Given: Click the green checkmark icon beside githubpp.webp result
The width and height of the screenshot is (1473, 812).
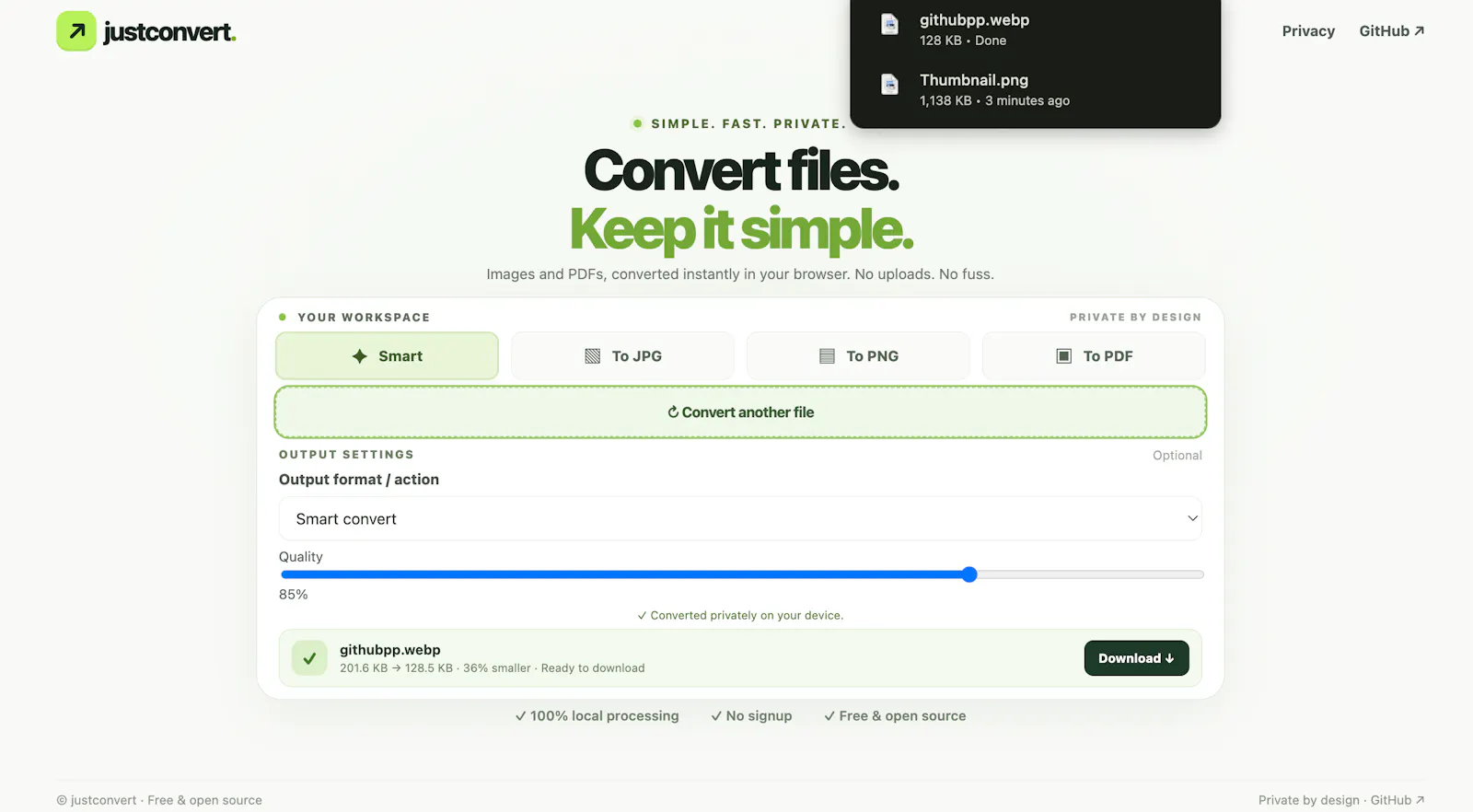Looking at the screenshot, I should (x=309, y=658).
